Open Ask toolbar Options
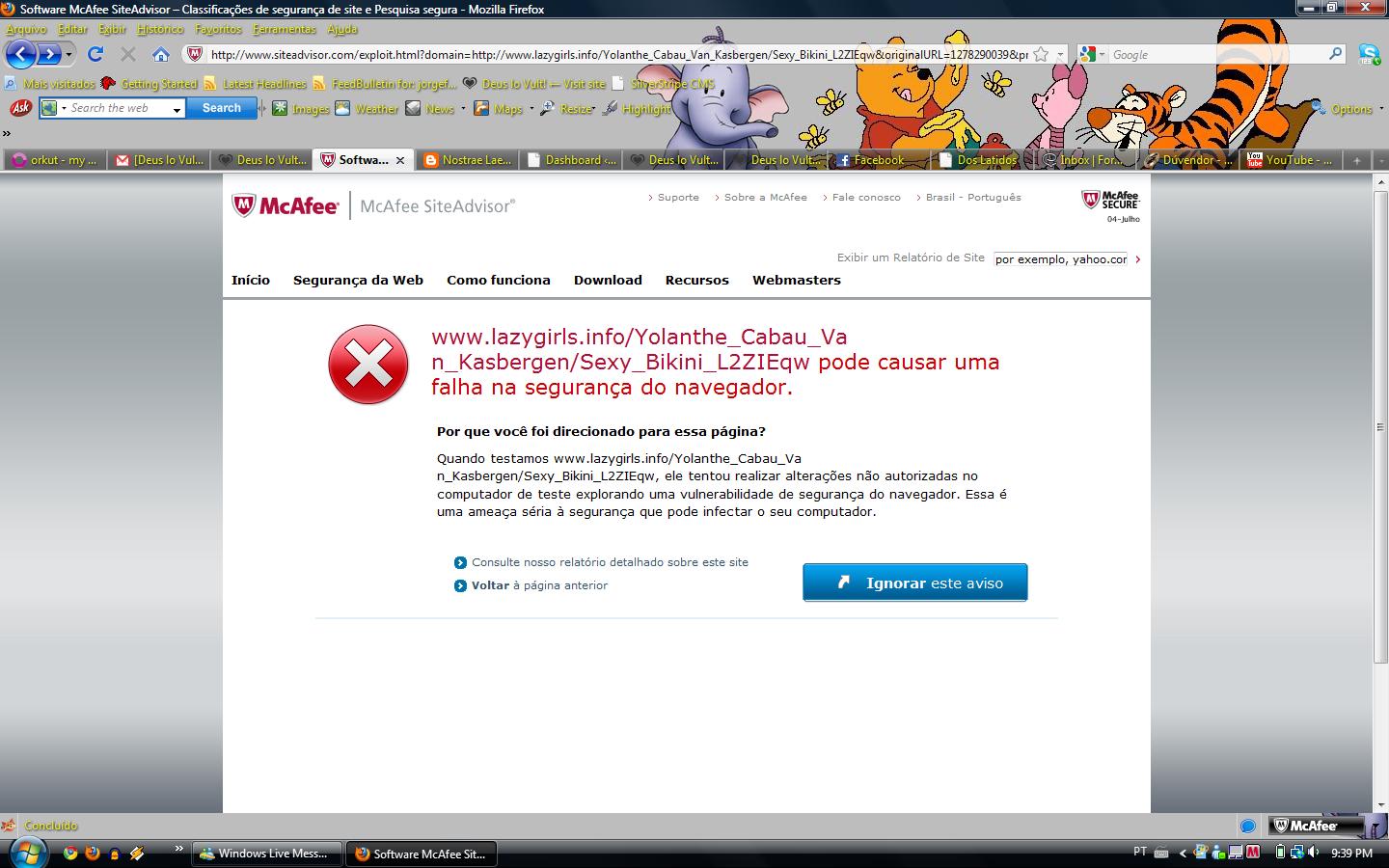Image resolution: width=1389 pixels, height=868 pixels. (x=1343, y=109)
